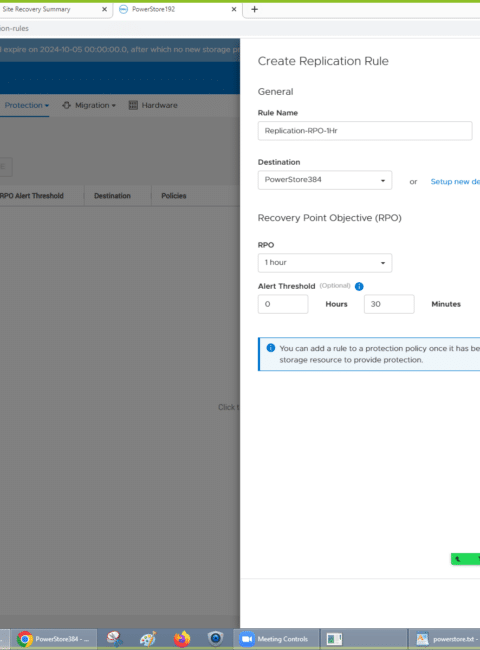Sort by Destination column header
This screenshot has width=480, height=650.
[x=112, y=196]
